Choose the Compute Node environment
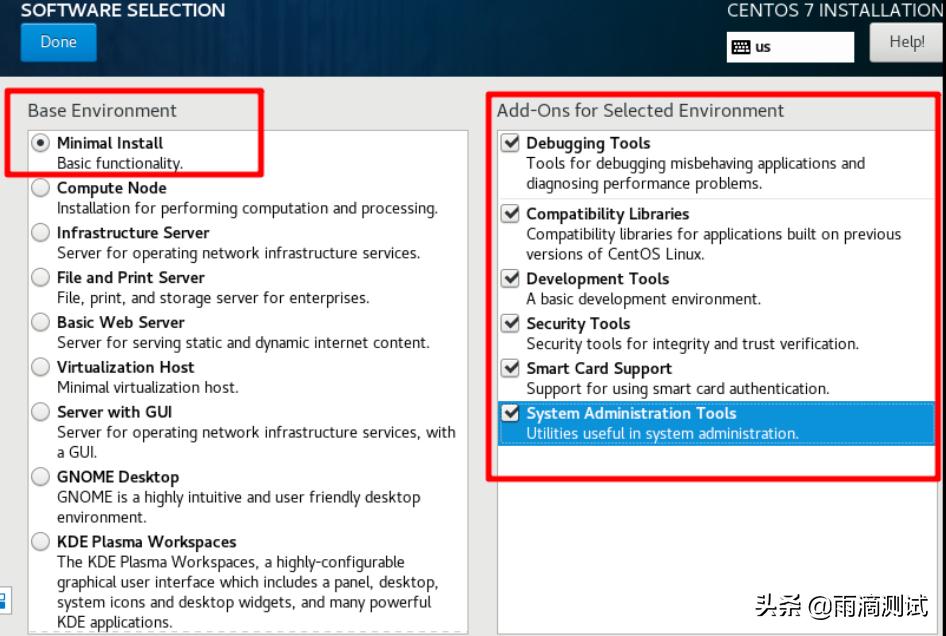Viewport: 946px width, 636px height. [41, 188]
